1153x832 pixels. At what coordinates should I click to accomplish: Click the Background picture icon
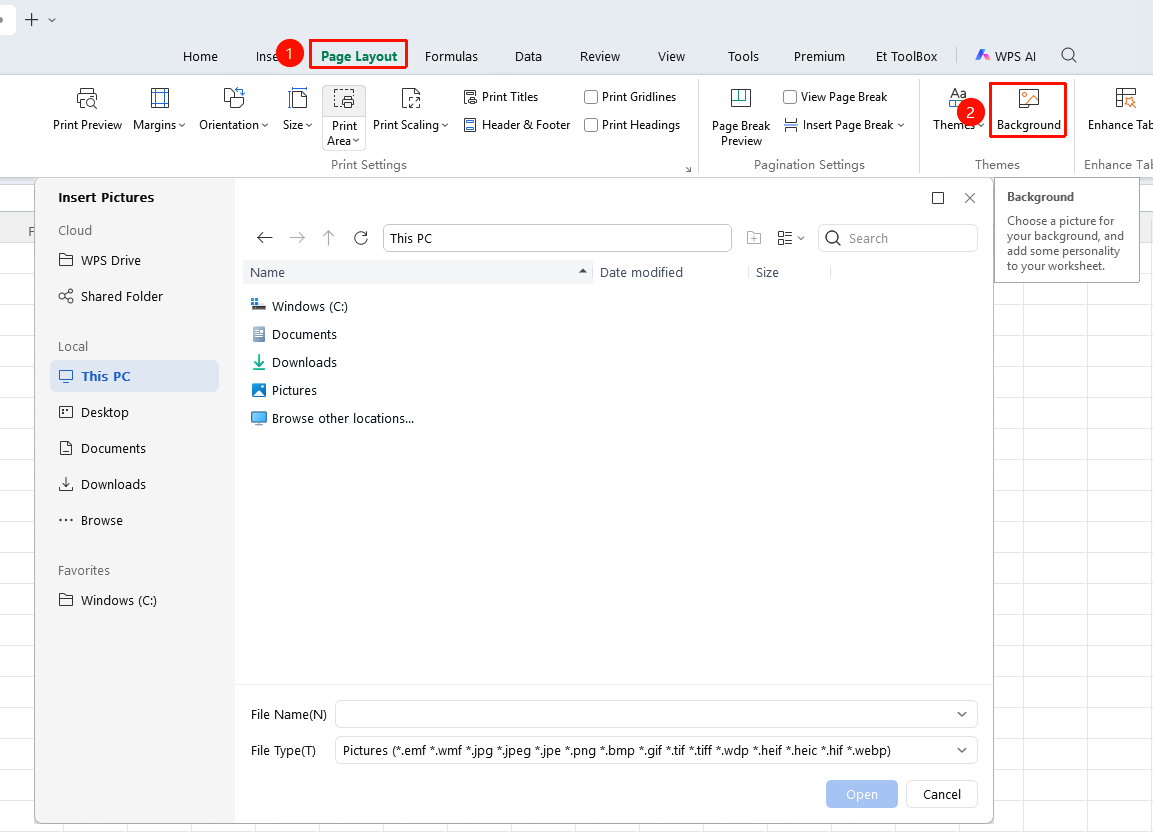click(x=1029, y=98)
